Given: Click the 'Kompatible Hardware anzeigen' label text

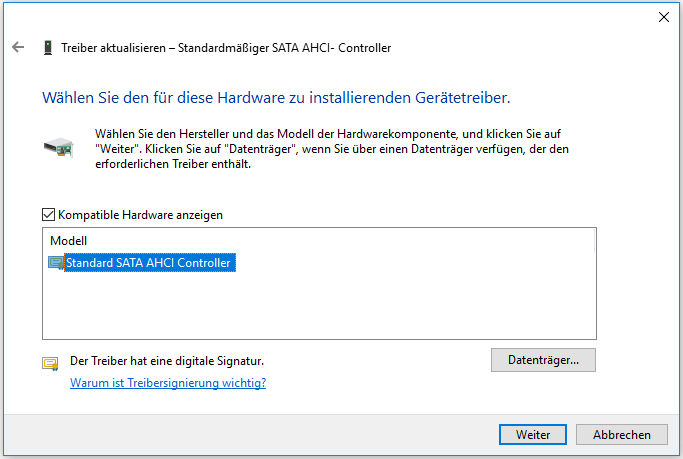Looking at the screenshot, I should pyautogui.click(x=140, y=214).
